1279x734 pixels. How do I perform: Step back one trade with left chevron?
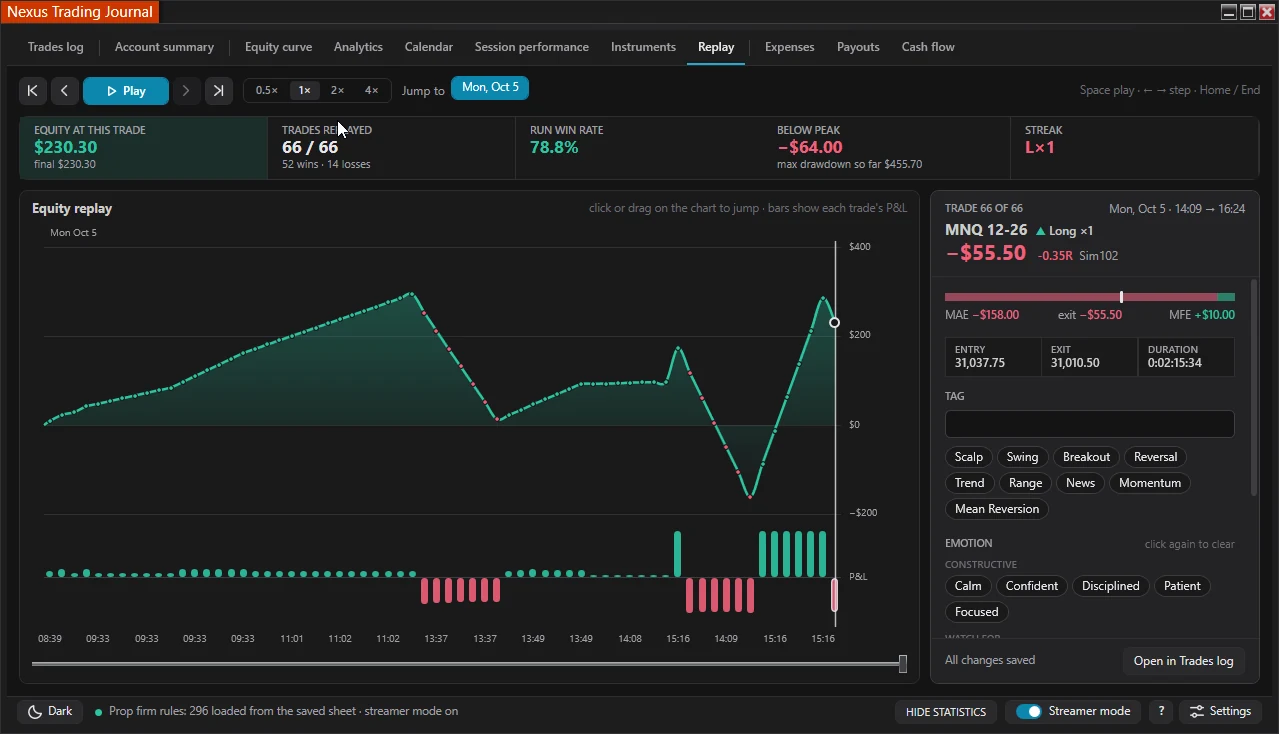point(65,91)
